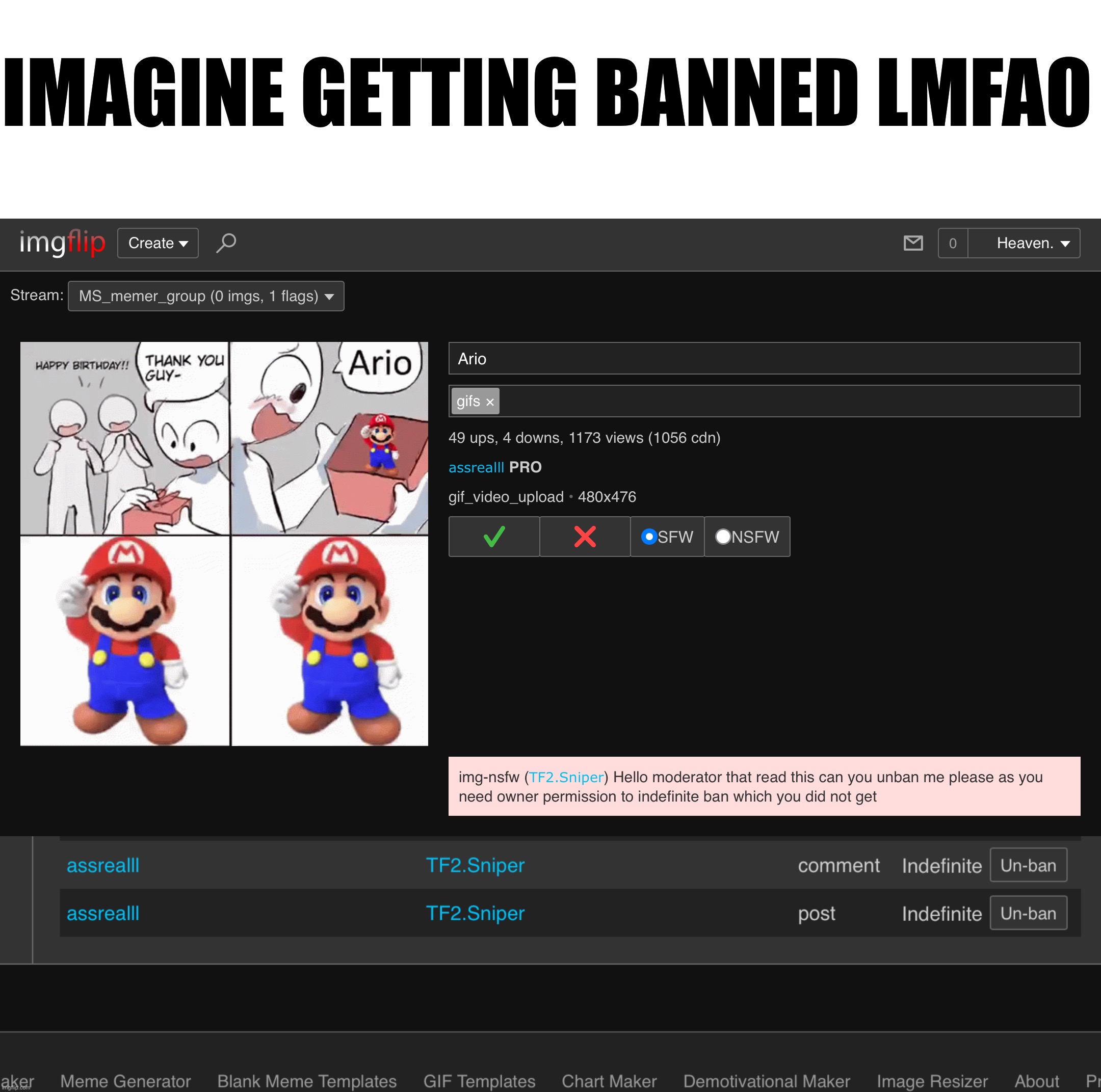Click the 0 notifications counter
The width and height of the screenshot is (1101, 1092).
953,243
